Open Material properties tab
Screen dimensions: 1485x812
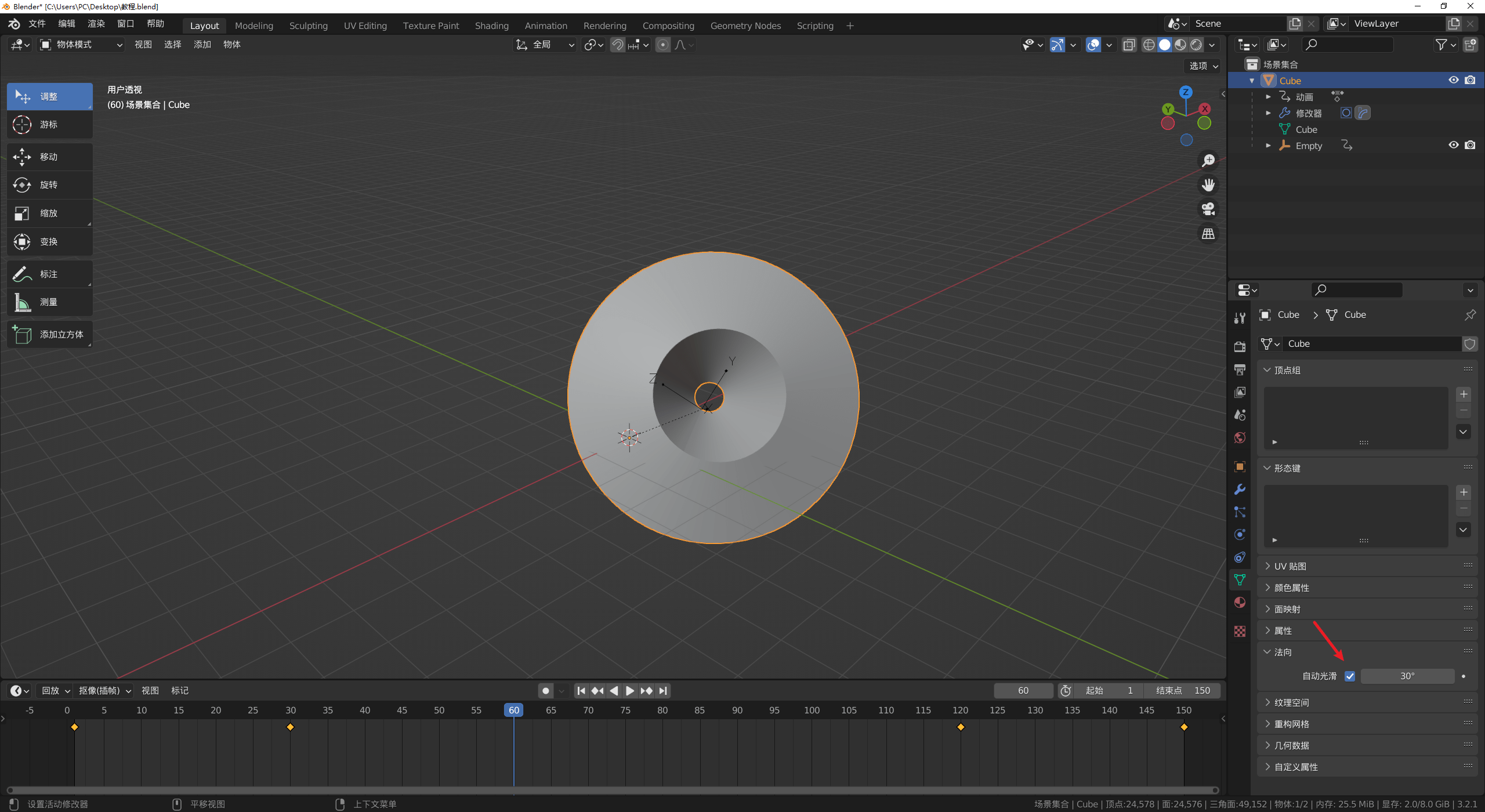point(1239,602)
